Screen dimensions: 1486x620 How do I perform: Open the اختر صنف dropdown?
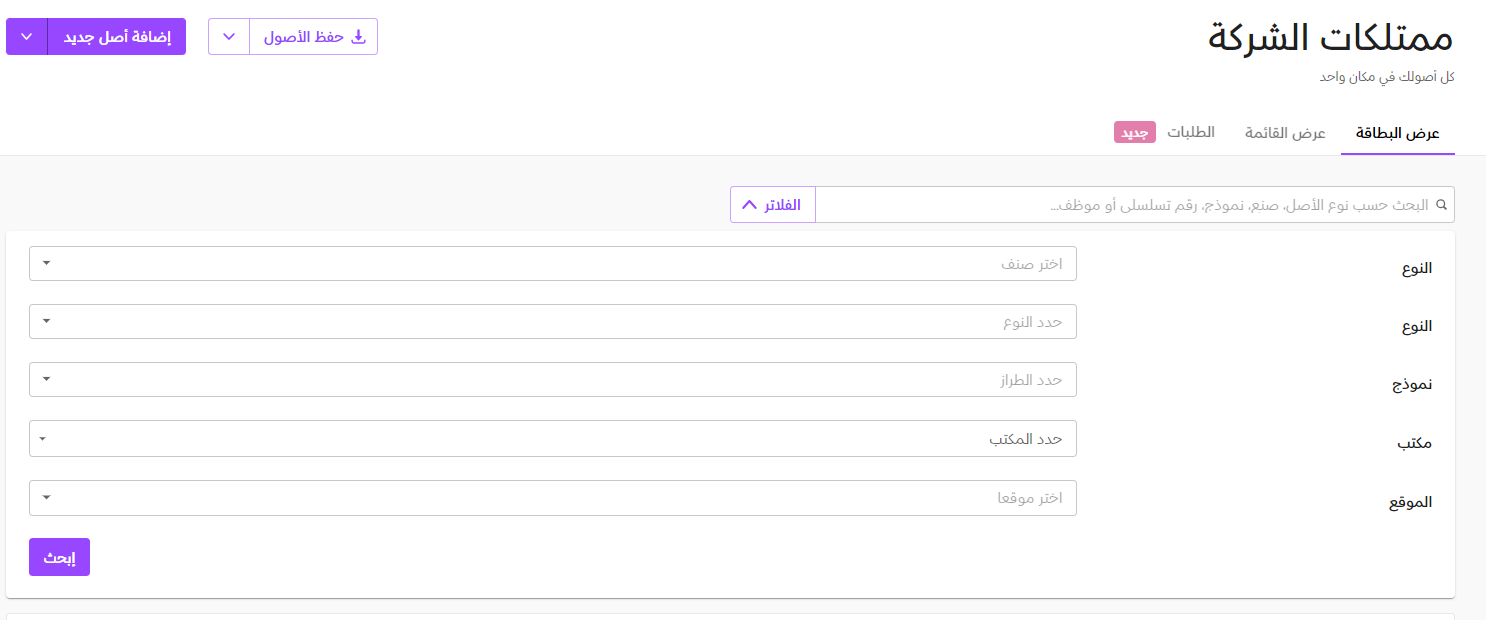tap(553, 264)
